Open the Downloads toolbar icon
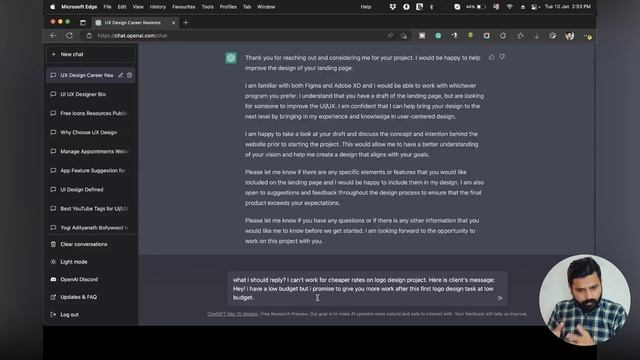Screen dimensions: 640x360 [x=536, y=36]
